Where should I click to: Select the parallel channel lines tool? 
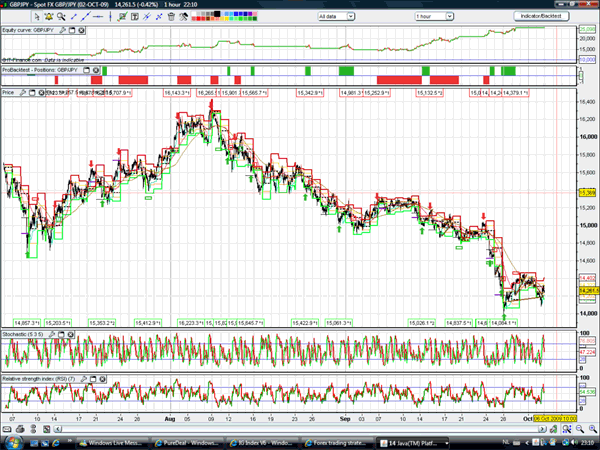[x=147, y=16]
